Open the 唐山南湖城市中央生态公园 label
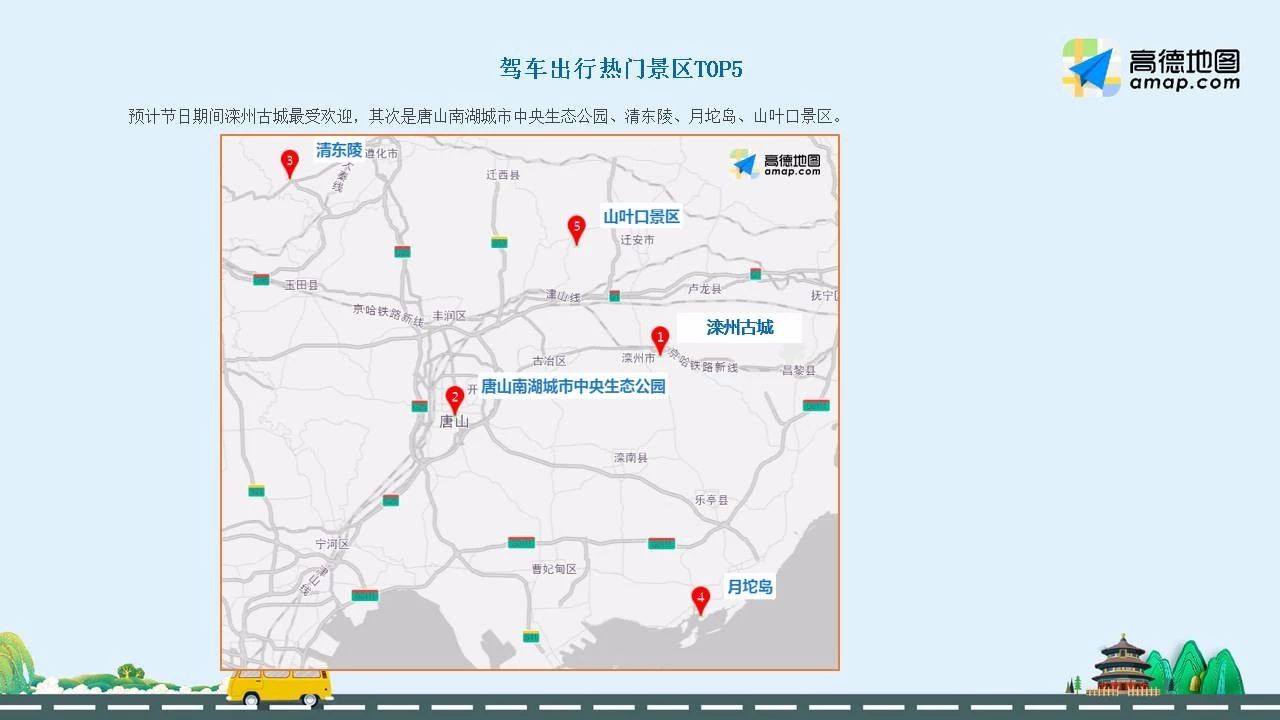The width and height of the screenshot is (1280, 720). coord(573,386)
